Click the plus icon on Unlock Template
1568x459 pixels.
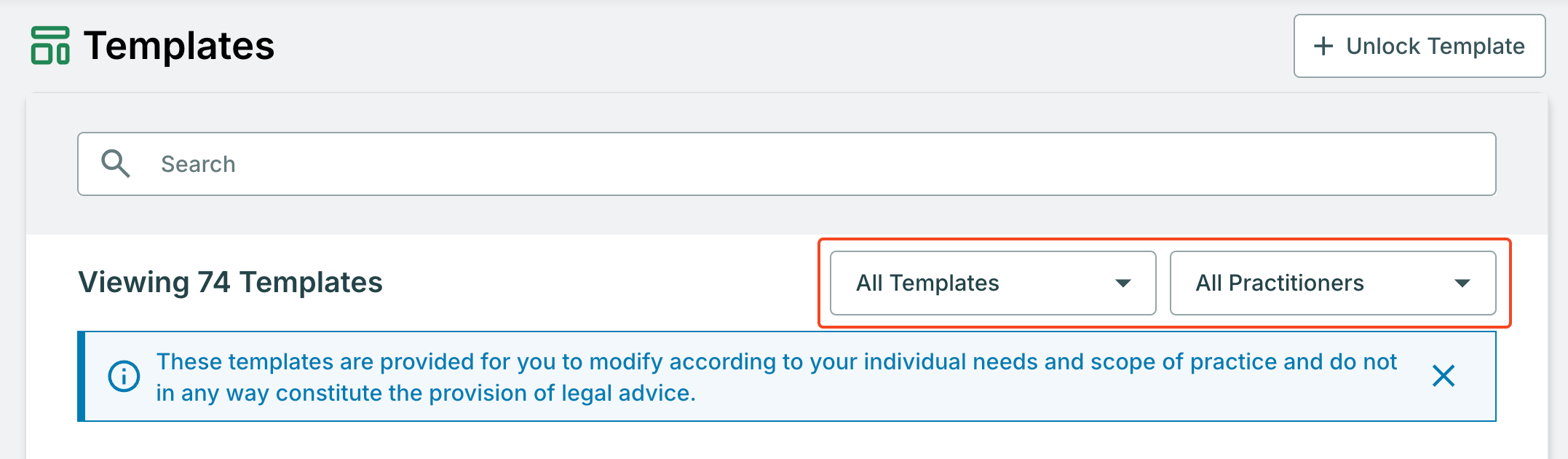tap(1323, 46)
